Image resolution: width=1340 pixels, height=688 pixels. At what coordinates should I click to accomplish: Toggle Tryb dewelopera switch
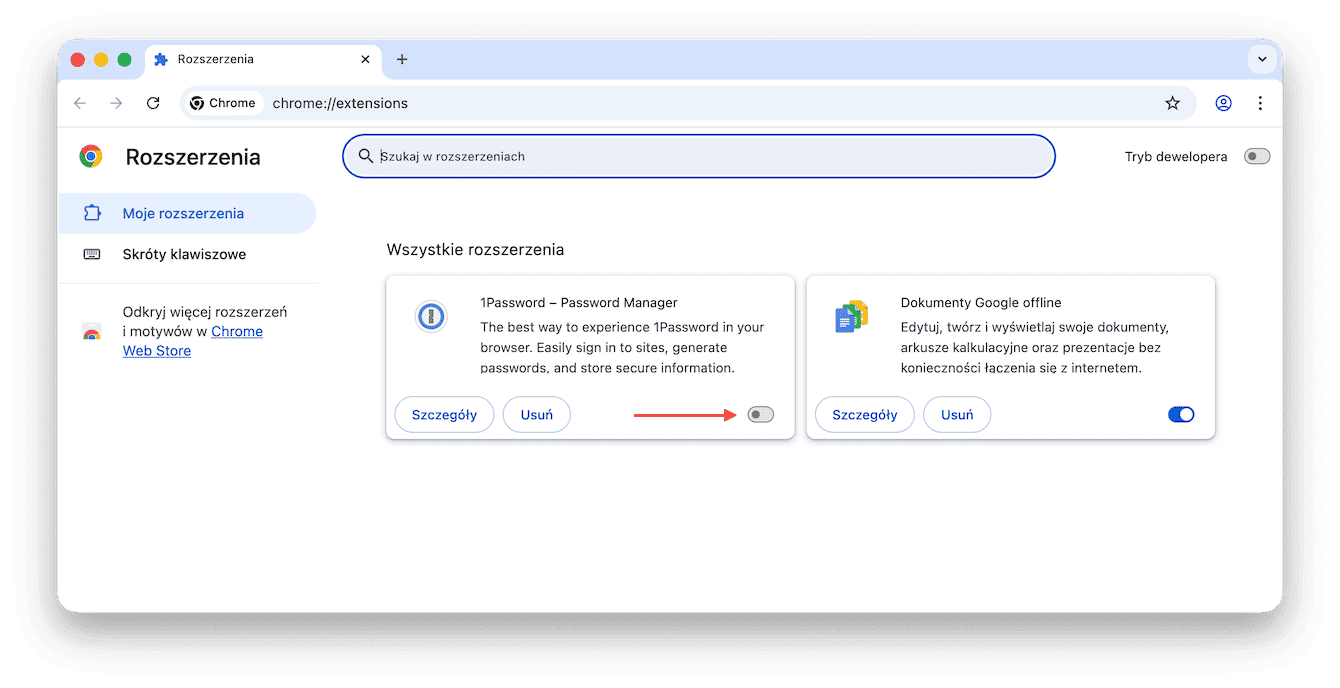click(1257, 156)
